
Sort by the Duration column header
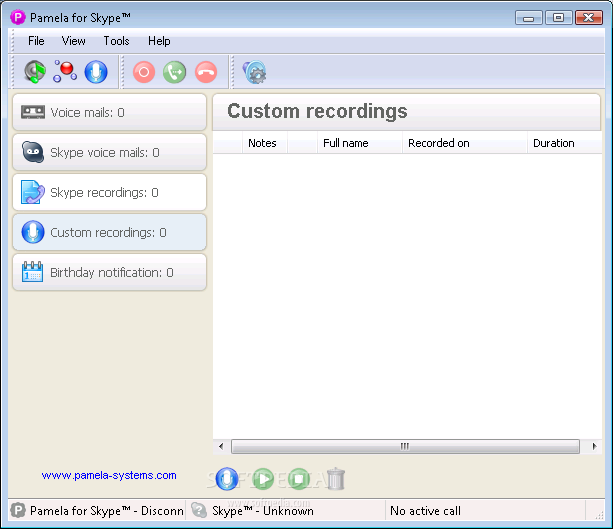(565, 143)
